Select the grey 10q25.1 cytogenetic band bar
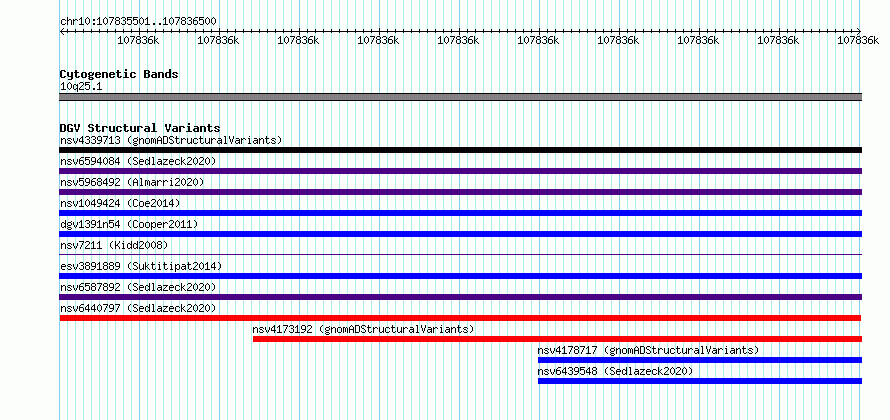This screenshot has width=890, height=420. tap(460, 97)
